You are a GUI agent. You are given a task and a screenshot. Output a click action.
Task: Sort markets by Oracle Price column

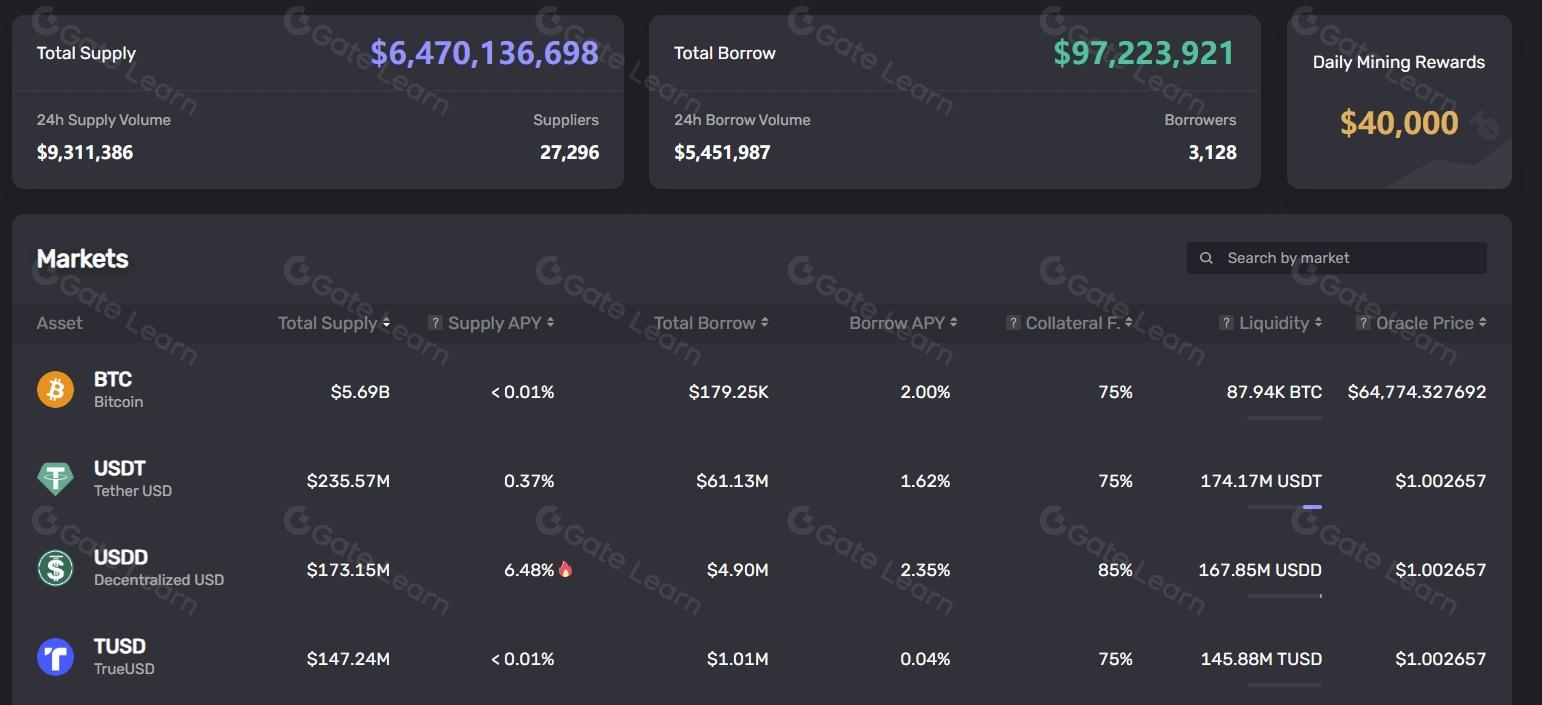(1430, 323)
